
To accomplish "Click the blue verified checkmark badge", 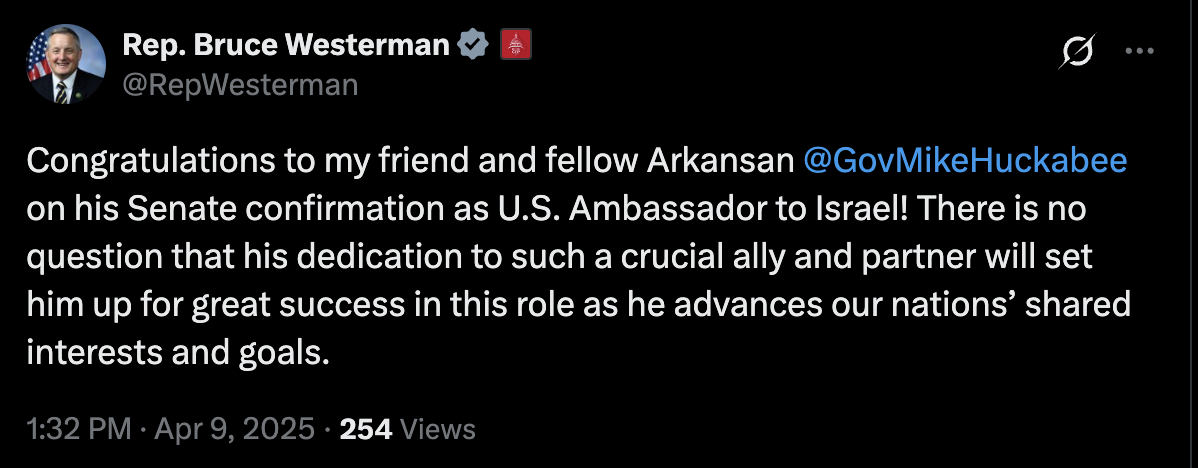I will tap(470, 45).
